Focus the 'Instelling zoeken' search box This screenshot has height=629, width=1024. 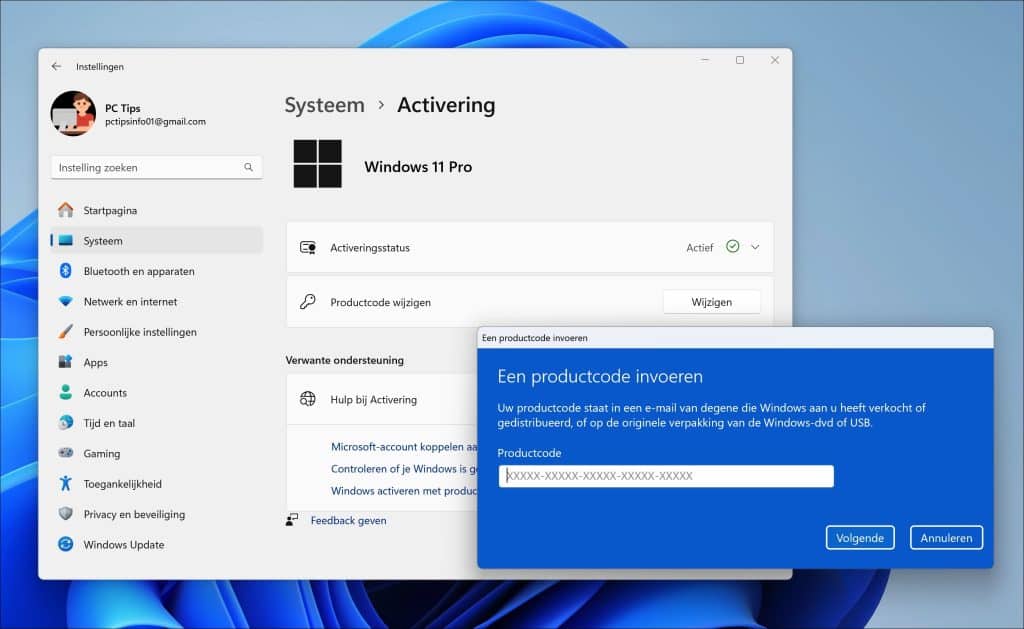(x=157, y=167)
